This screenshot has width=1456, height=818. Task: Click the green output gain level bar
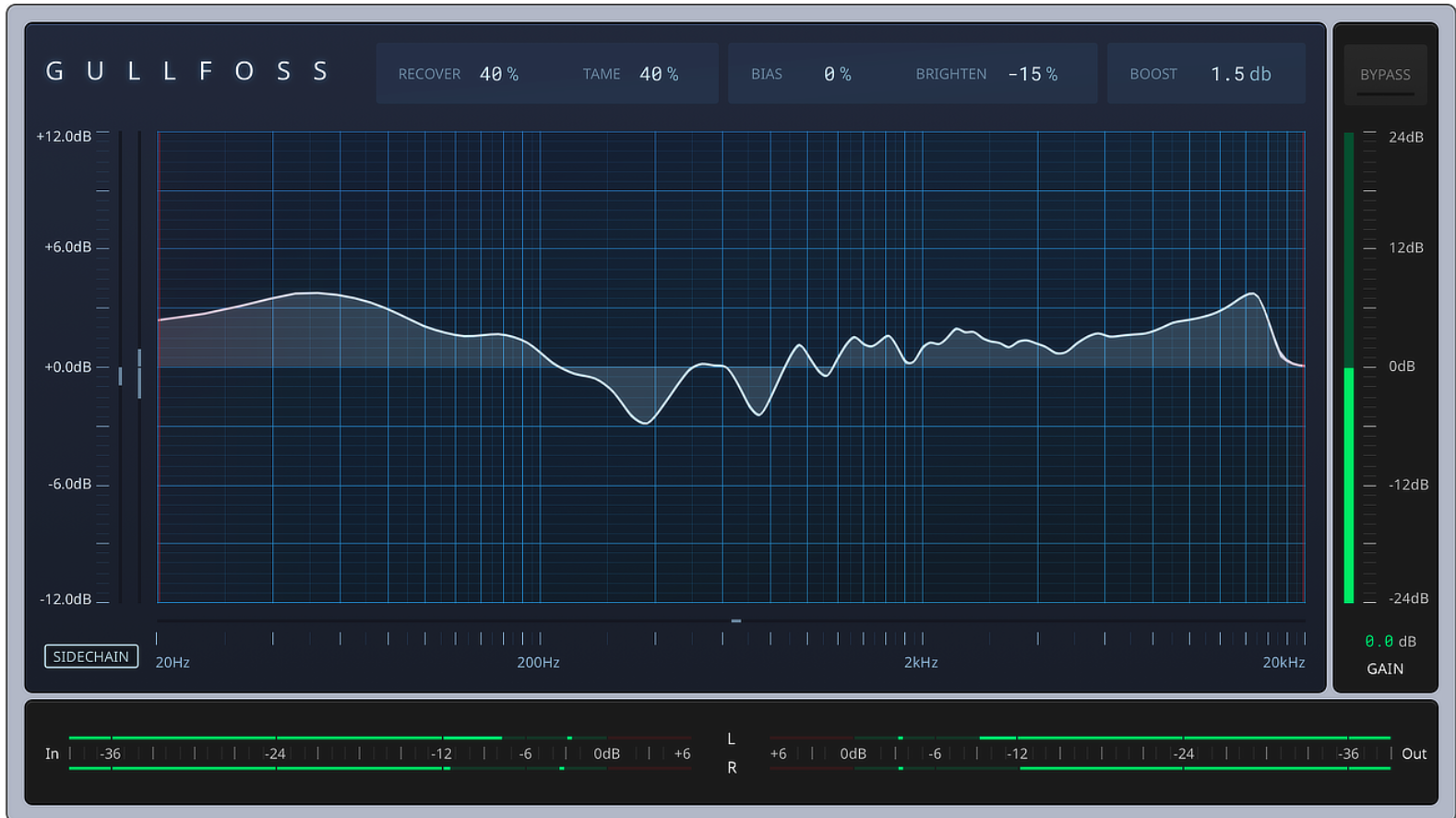pos(1349,485)
